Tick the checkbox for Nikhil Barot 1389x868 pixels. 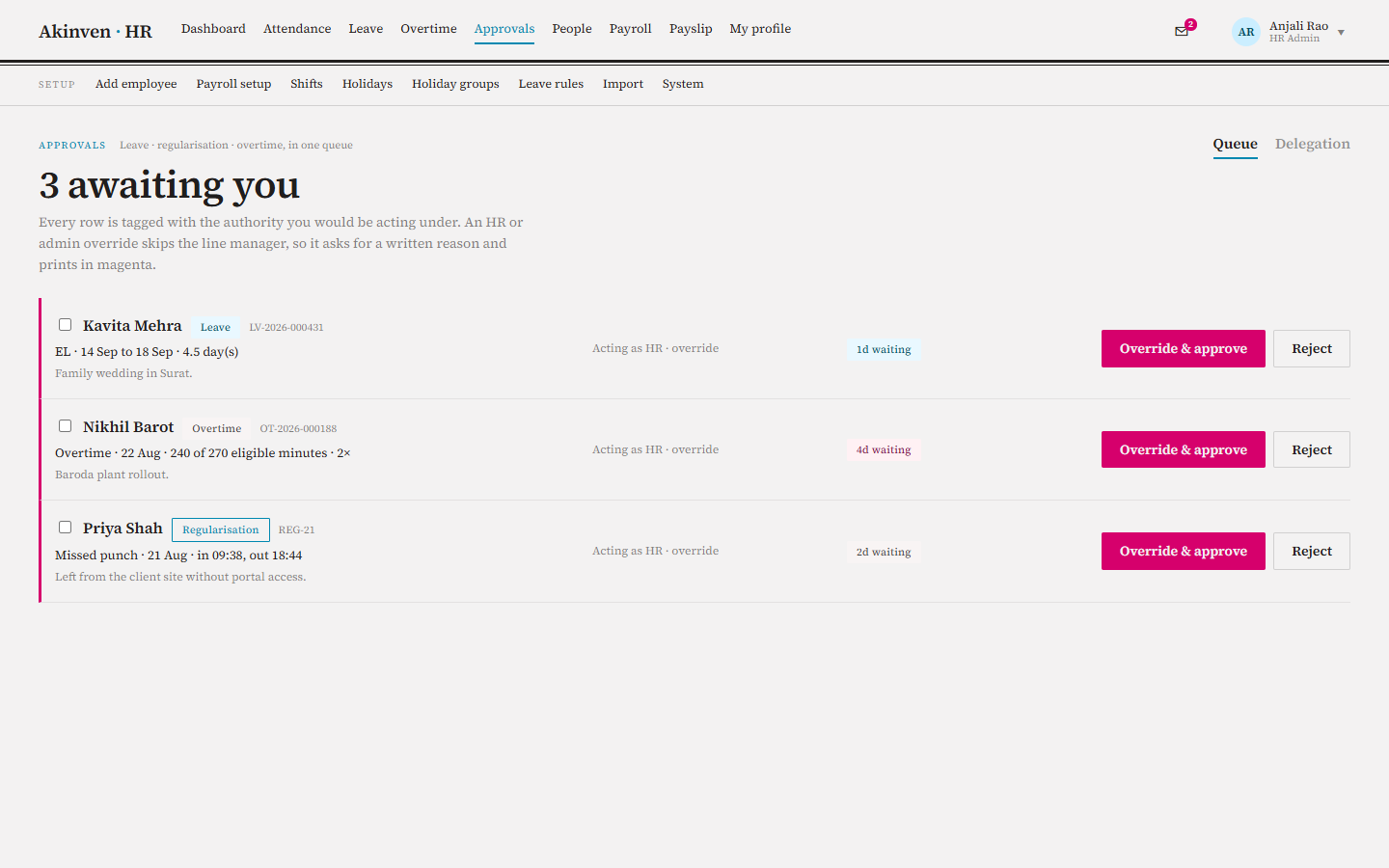pos(65,426)
